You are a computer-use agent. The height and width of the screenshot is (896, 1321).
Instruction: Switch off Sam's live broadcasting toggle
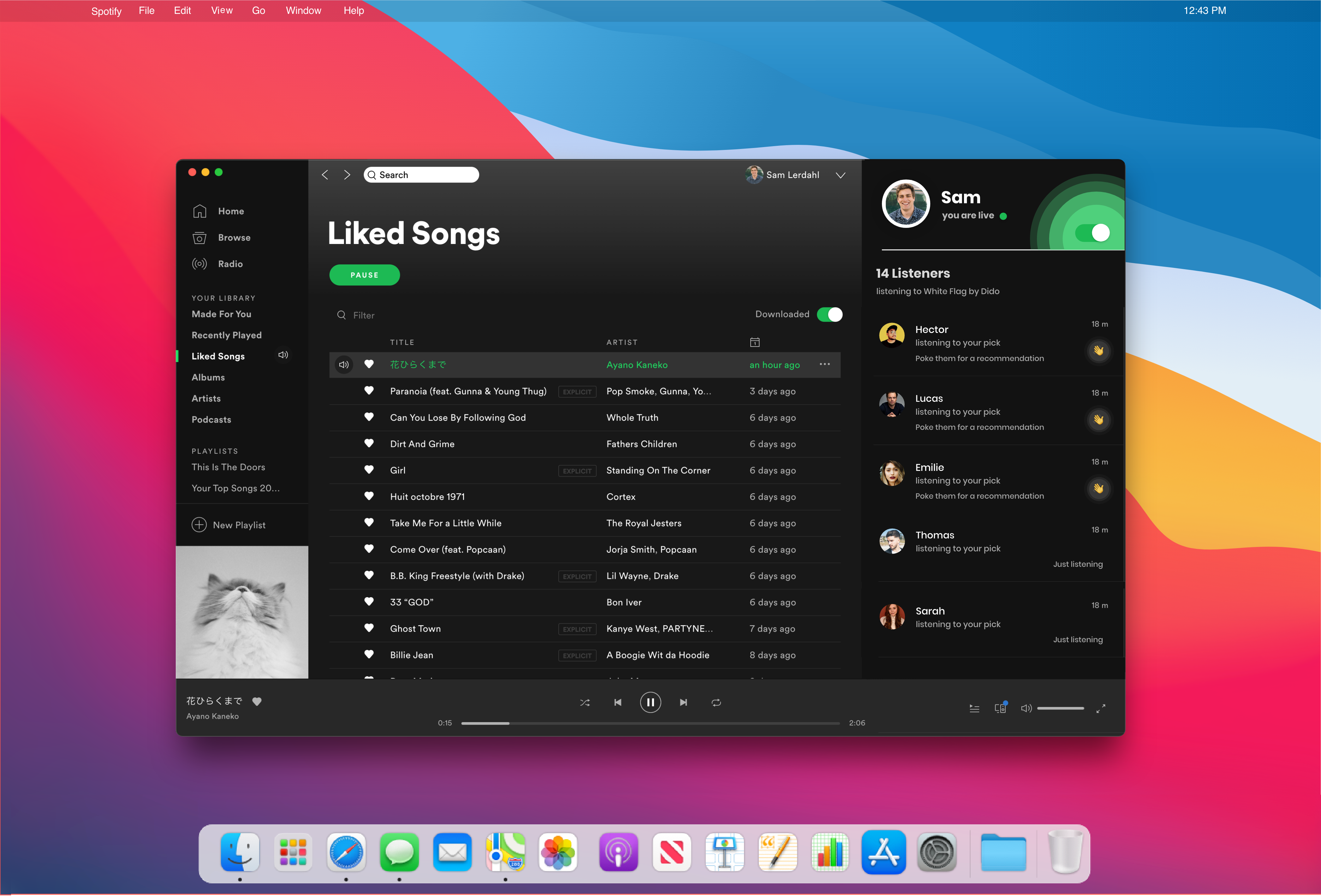(x=1092, y=233)
